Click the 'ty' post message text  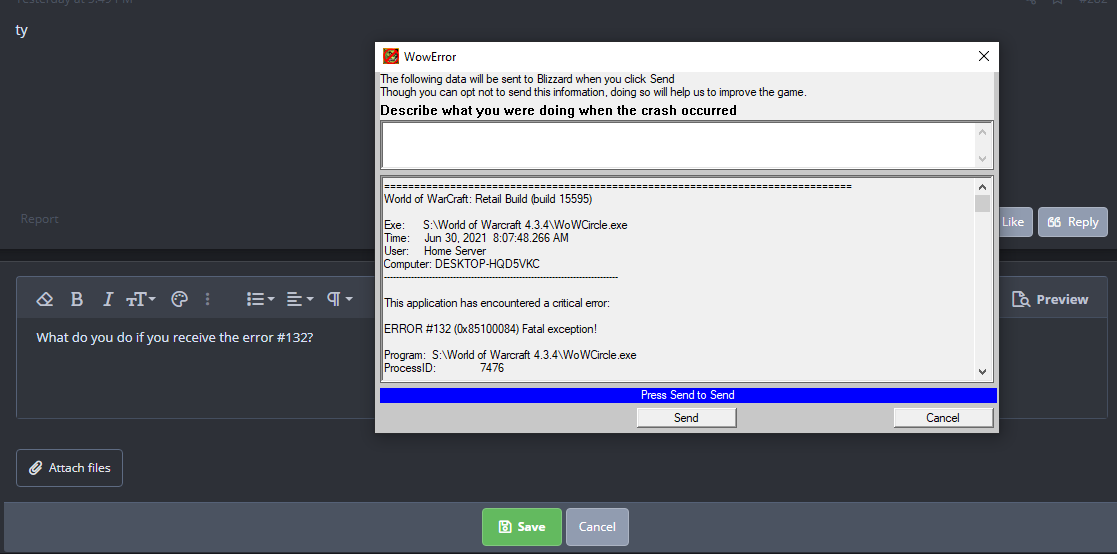click(21, 30)
